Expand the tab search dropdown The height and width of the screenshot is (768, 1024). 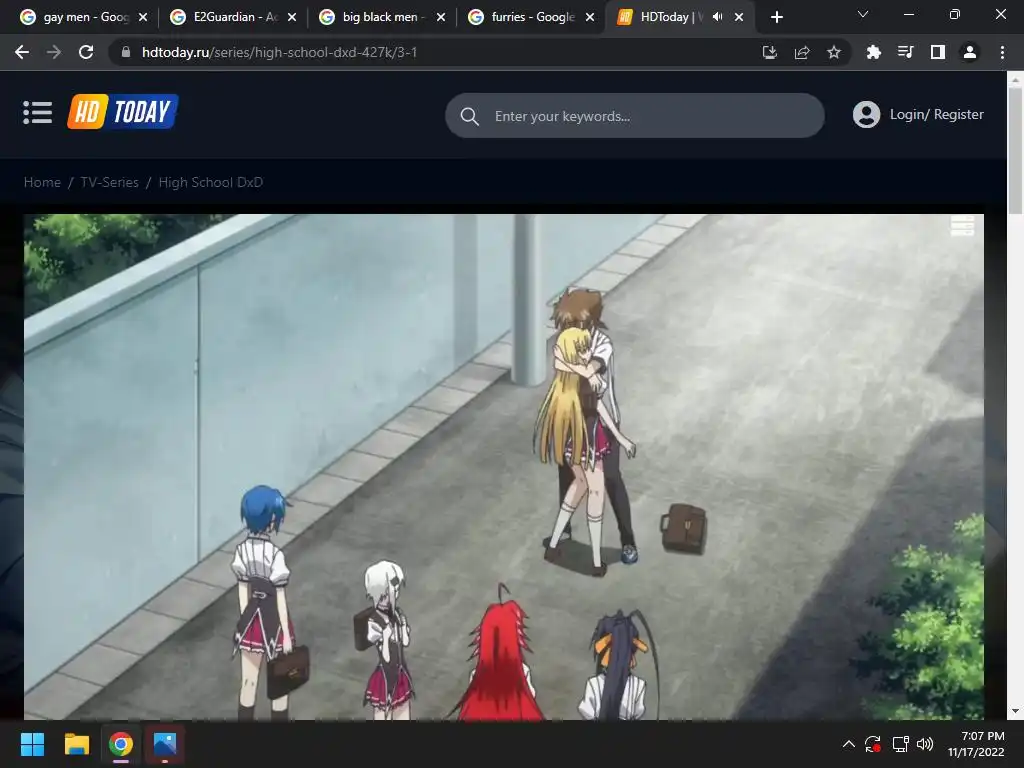(x=863, y=14)
